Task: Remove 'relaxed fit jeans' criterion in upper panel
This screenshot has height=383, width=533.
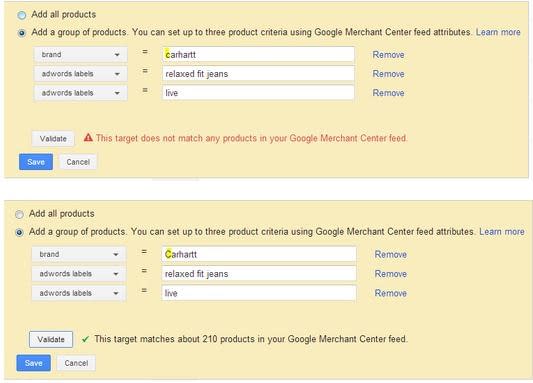Action: coord(388,74)
